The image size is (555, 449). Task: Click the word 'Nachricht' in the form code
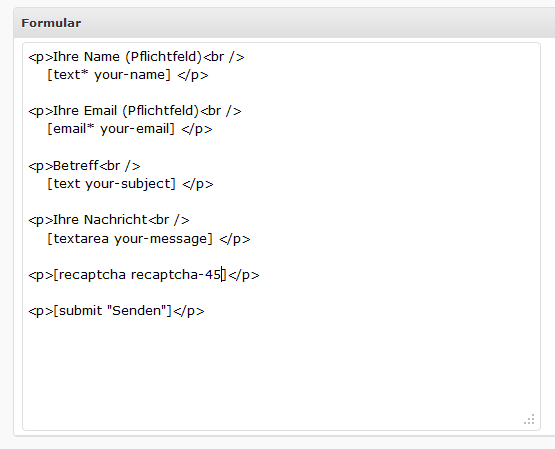point(115,220)
